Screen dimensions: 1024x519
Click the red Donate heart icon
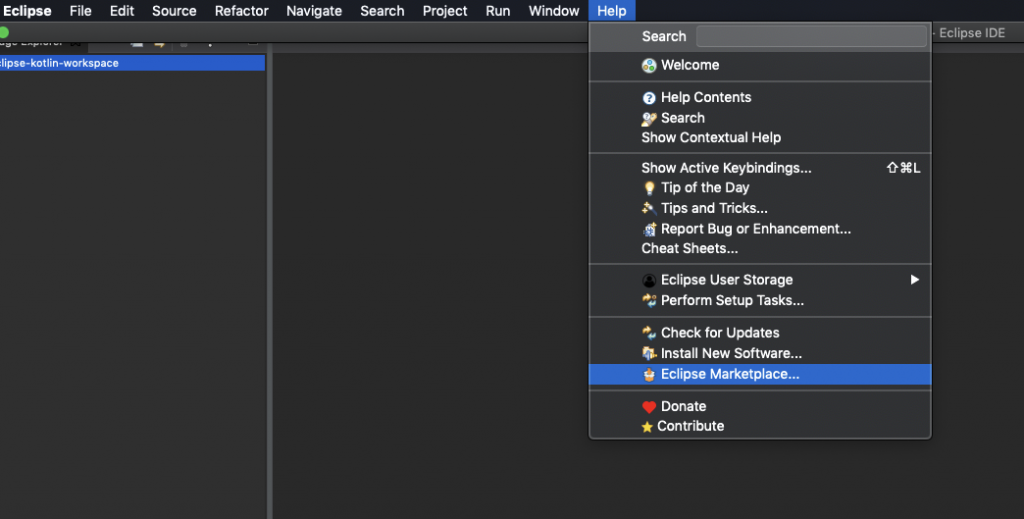click(649, 407)
